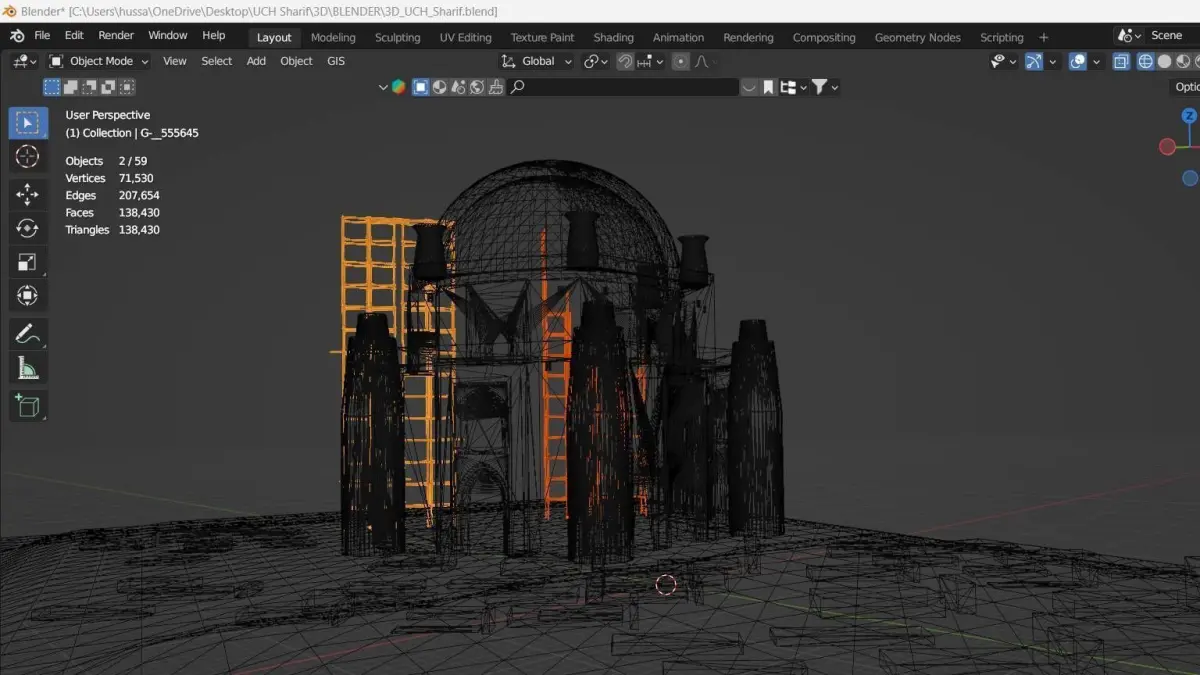Toggle viewport gizmos display
1200x675 pixels.
point(1034,61)
